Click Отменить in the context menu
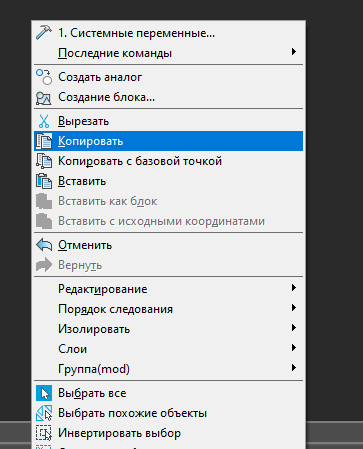Screen dimensions: 363x449 (168, 245)
